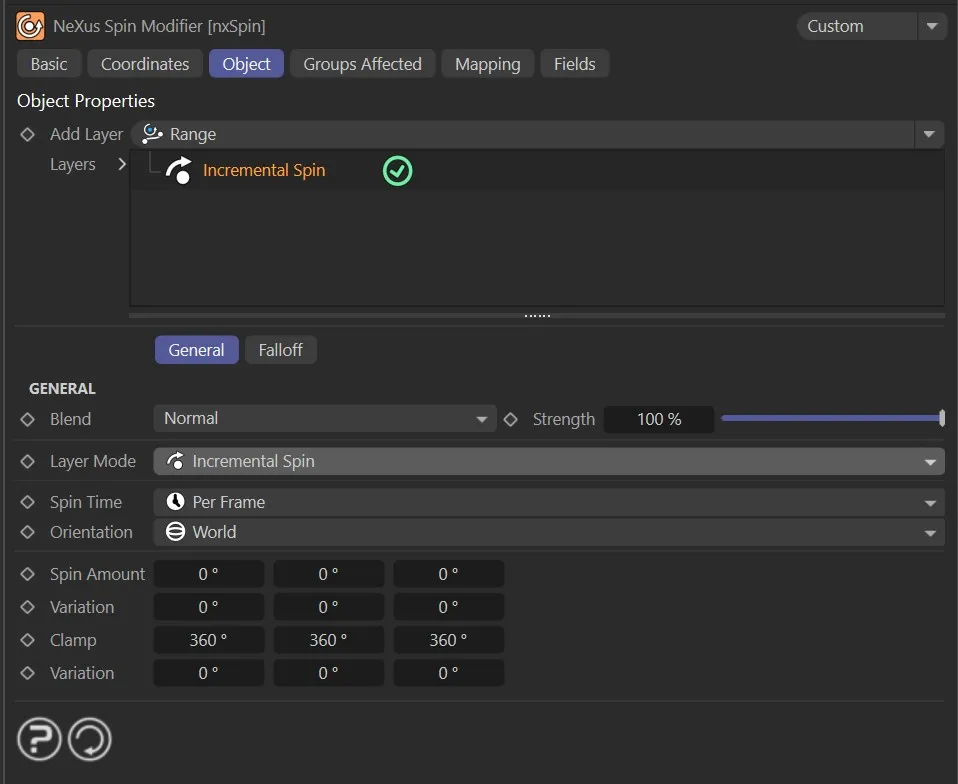Click the globe icon beside World
The image size is (958, 784).
(x=175, y=532)
